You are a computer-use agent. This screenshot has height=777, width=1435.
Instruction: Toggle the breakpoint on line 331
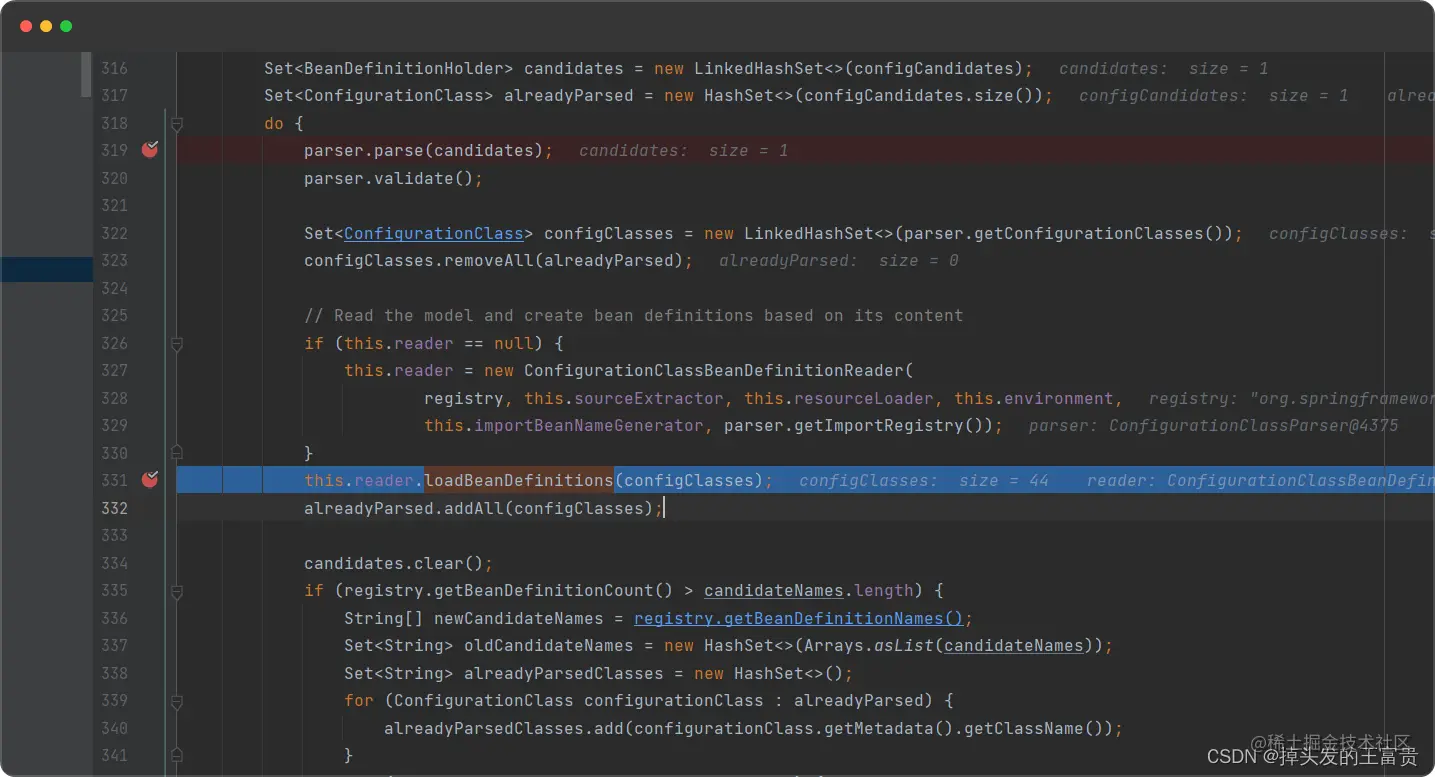(150, 480)
